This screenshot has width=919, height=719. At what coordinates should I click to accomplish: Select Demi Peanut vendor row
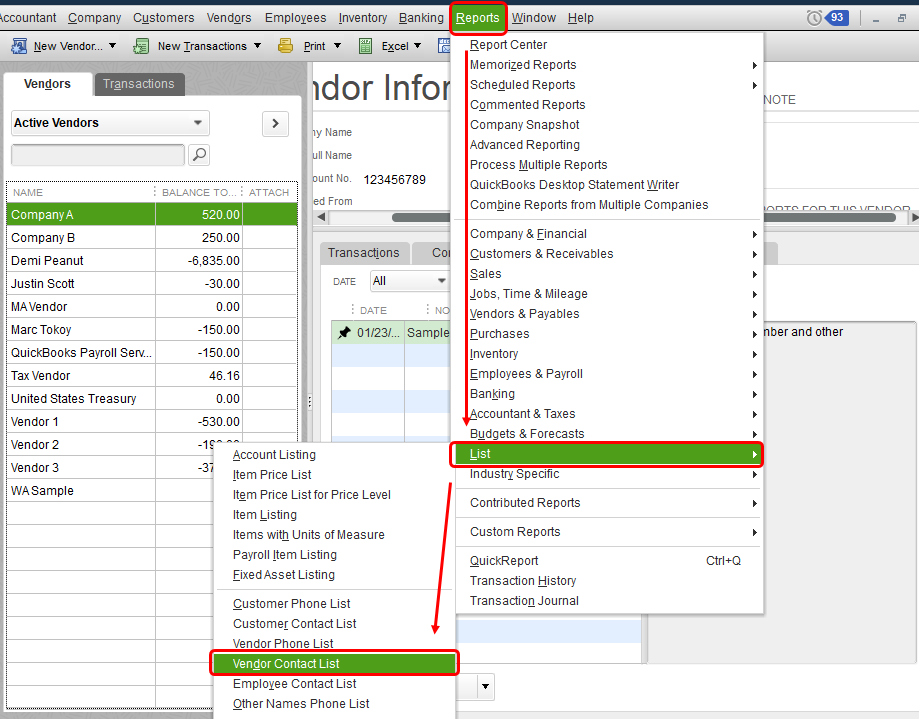click(152, 261)
